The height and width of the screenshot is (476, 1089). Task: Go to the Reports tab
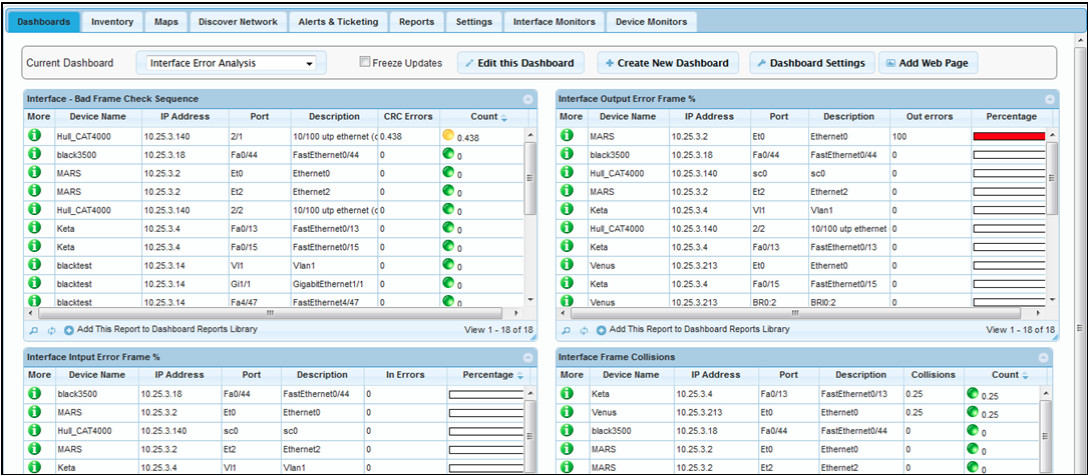click(417, 22)
